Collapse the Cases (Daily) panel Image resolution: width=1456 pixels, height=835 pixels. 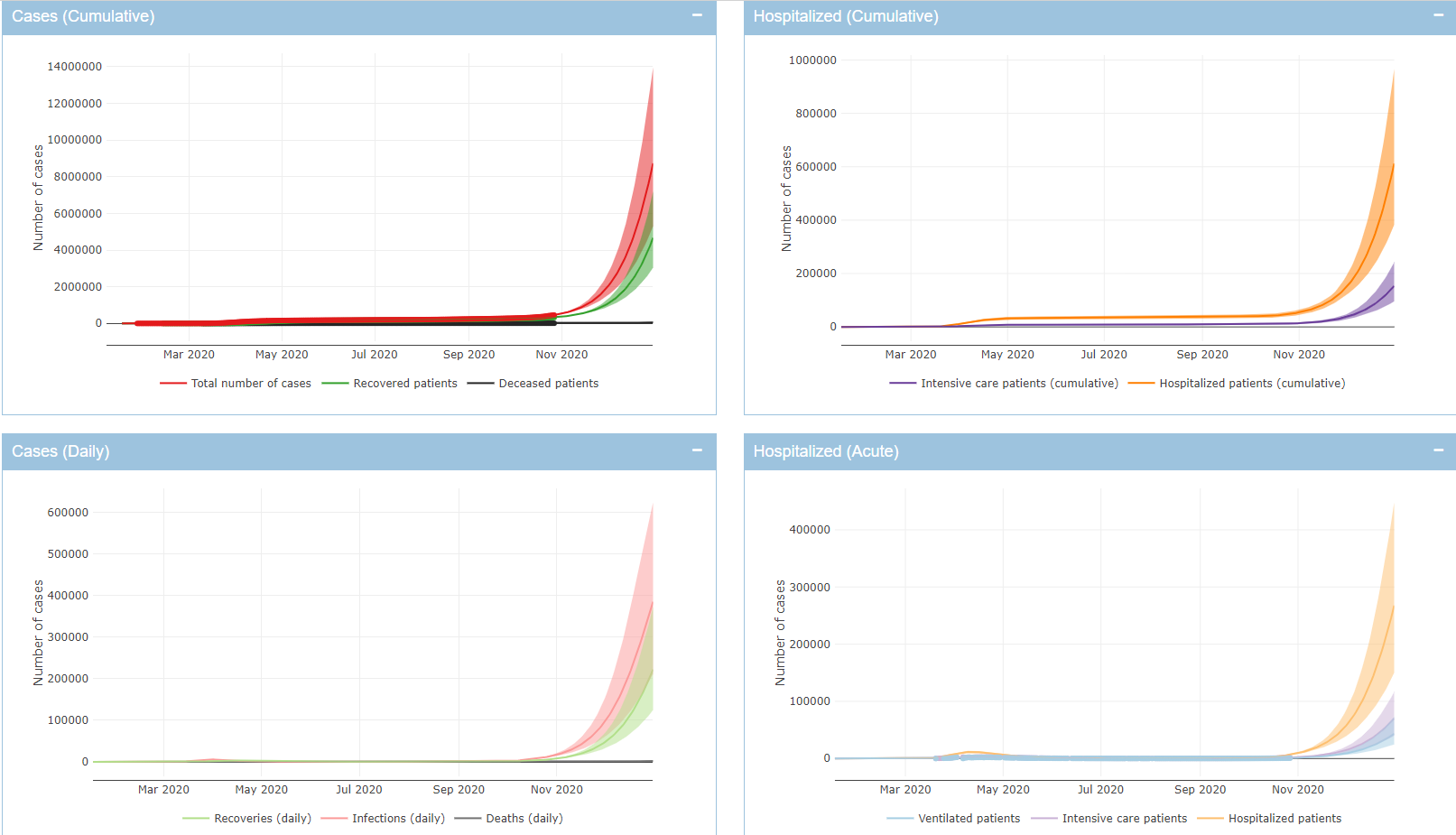pyautogui.click(x=697, y=450)
